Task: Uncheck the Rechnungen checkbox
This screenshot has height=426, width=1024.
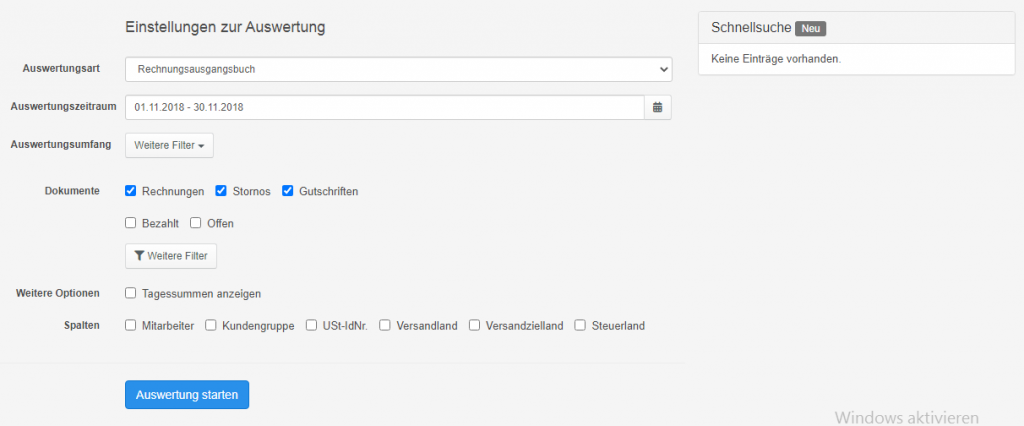Action: tap(131, 191)
